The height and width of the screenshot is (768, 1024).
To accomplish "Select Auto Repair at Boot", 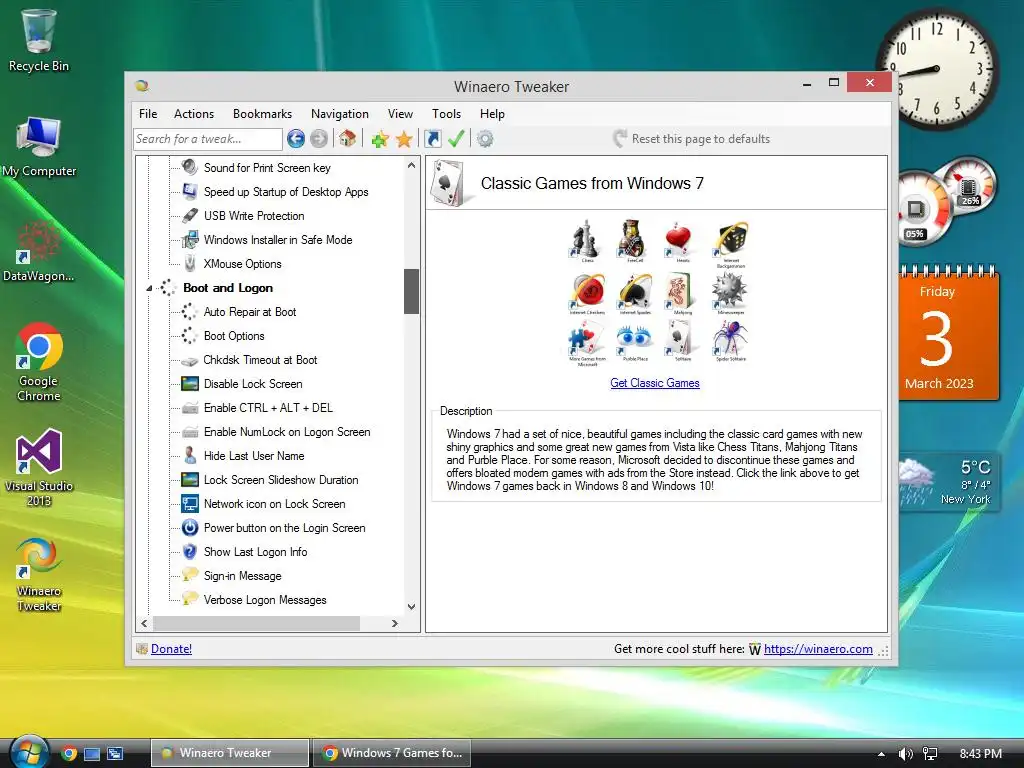I will tap(250, 312).
